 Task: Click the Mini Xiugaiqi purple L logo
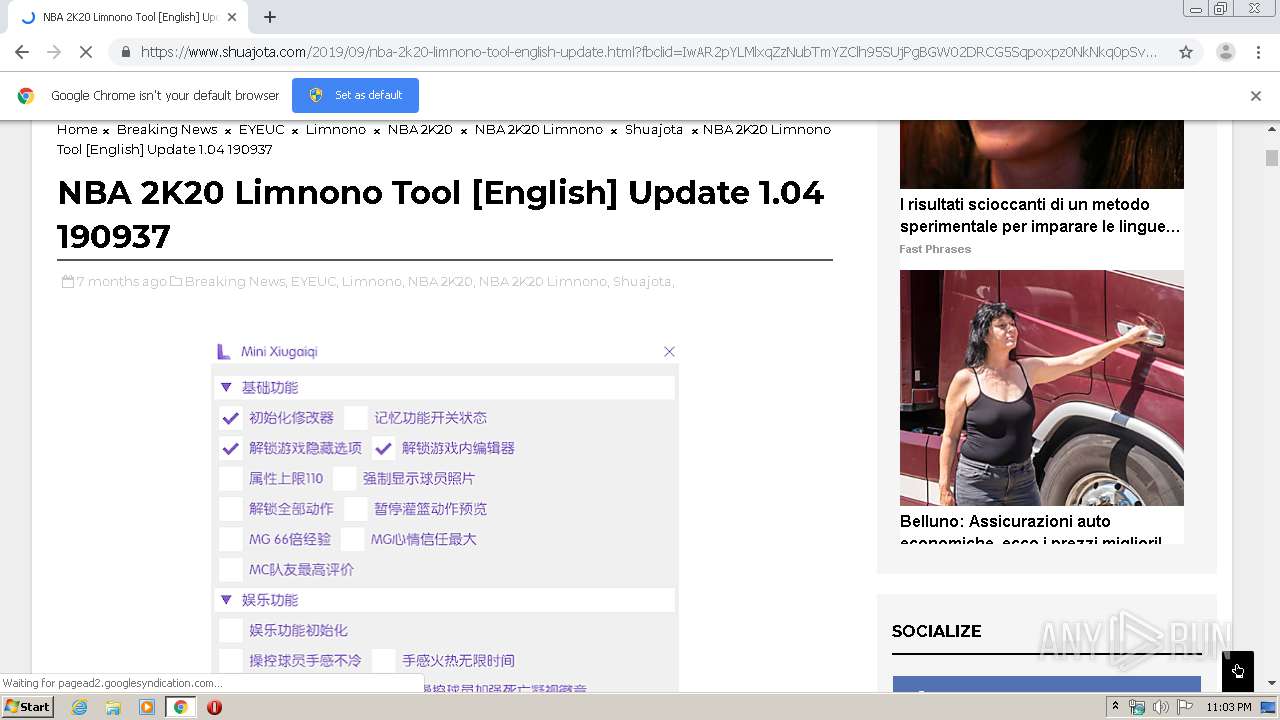(224, 351)
